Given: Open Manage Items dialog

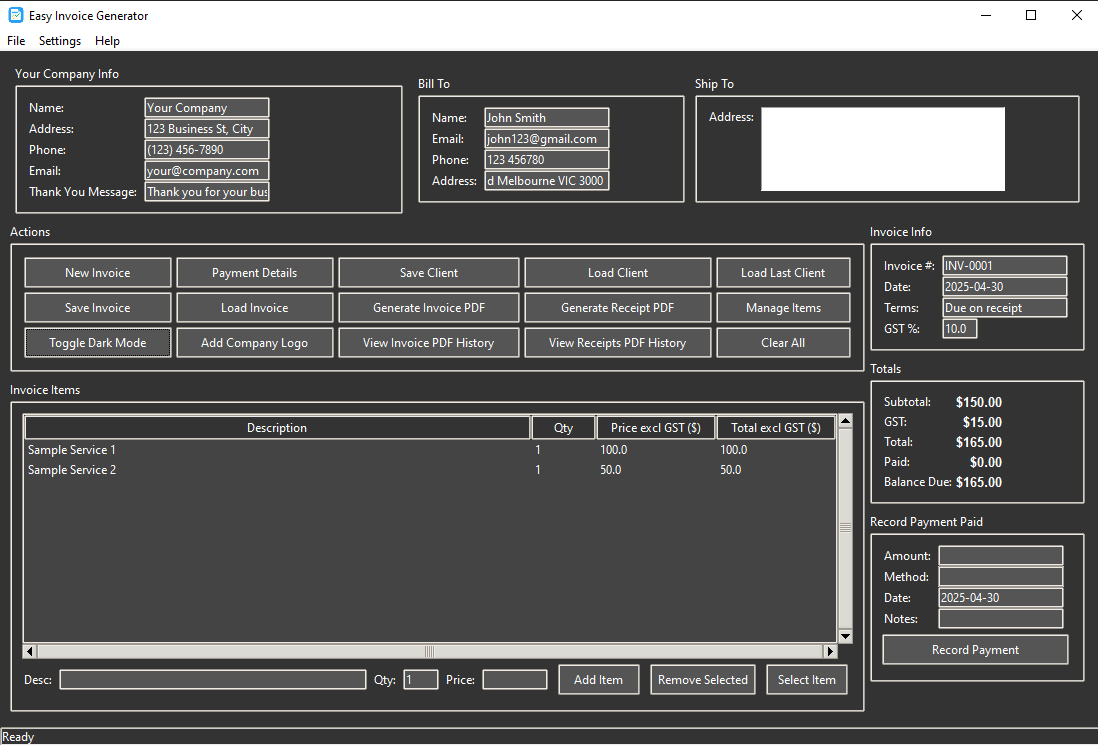Looking at the screenshot, I should click(x=783, y=307).
